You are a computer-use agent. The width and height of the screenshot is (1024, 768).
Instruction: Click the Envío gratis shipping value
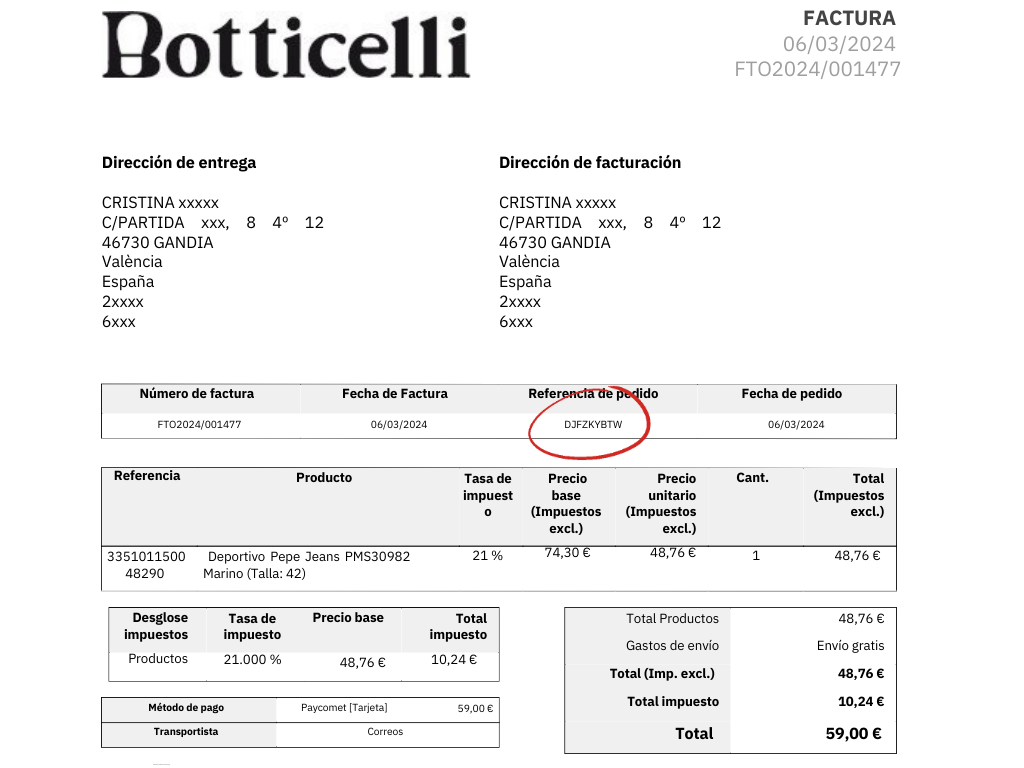tap(850, 646)
